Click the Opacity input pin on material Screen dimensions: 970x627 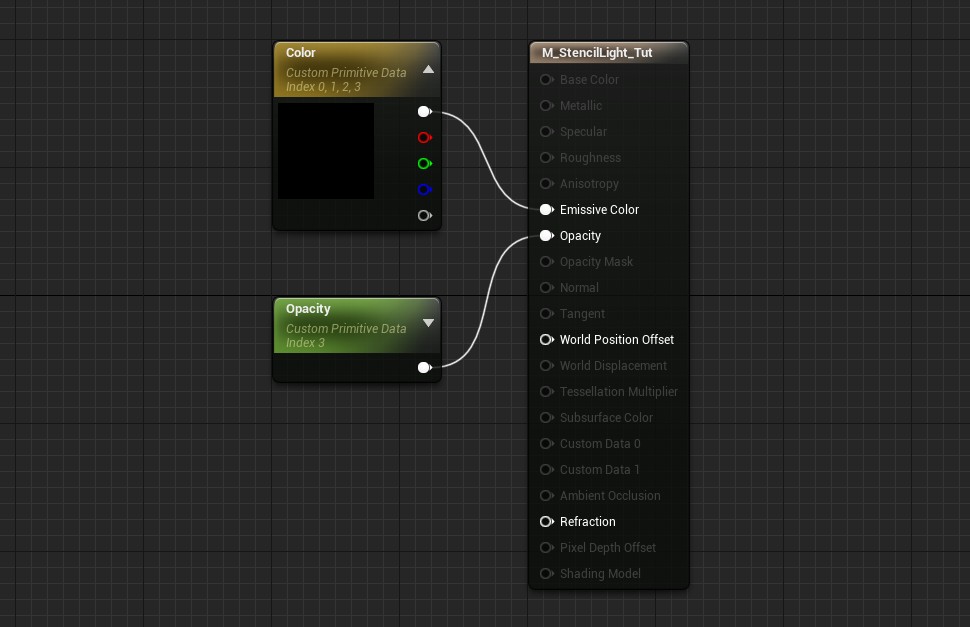click(546, 236)
